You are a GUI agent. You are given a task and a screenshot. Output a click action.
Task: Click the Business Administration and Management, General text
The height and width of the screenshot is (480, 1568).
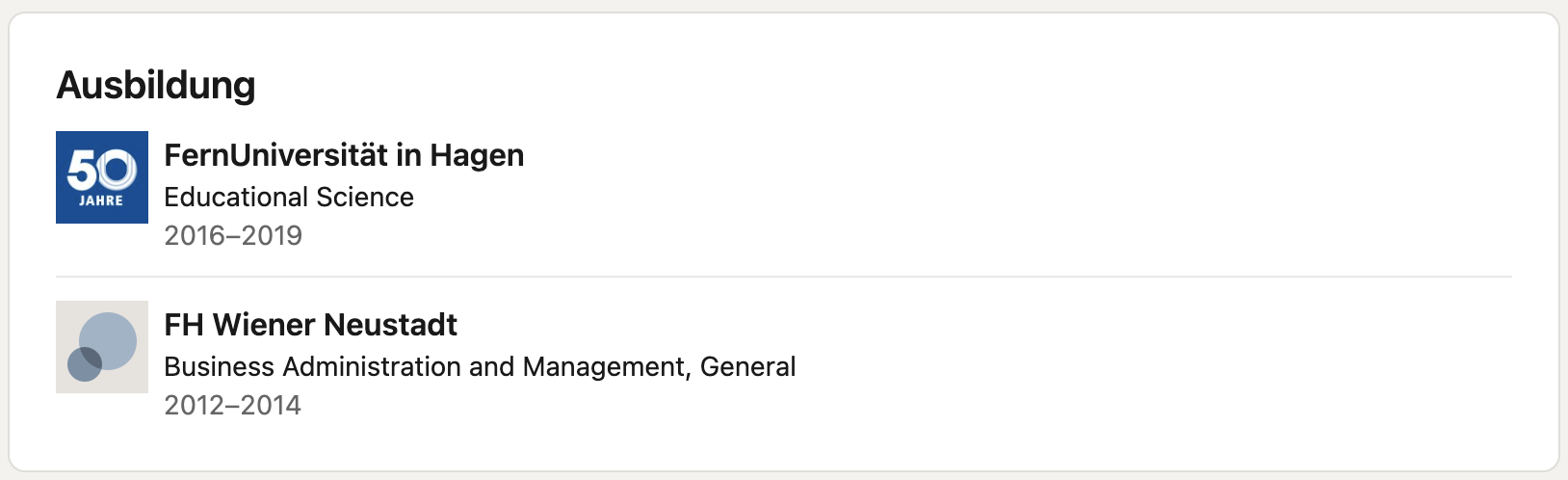pyautogui.click(x=480, y=366)
